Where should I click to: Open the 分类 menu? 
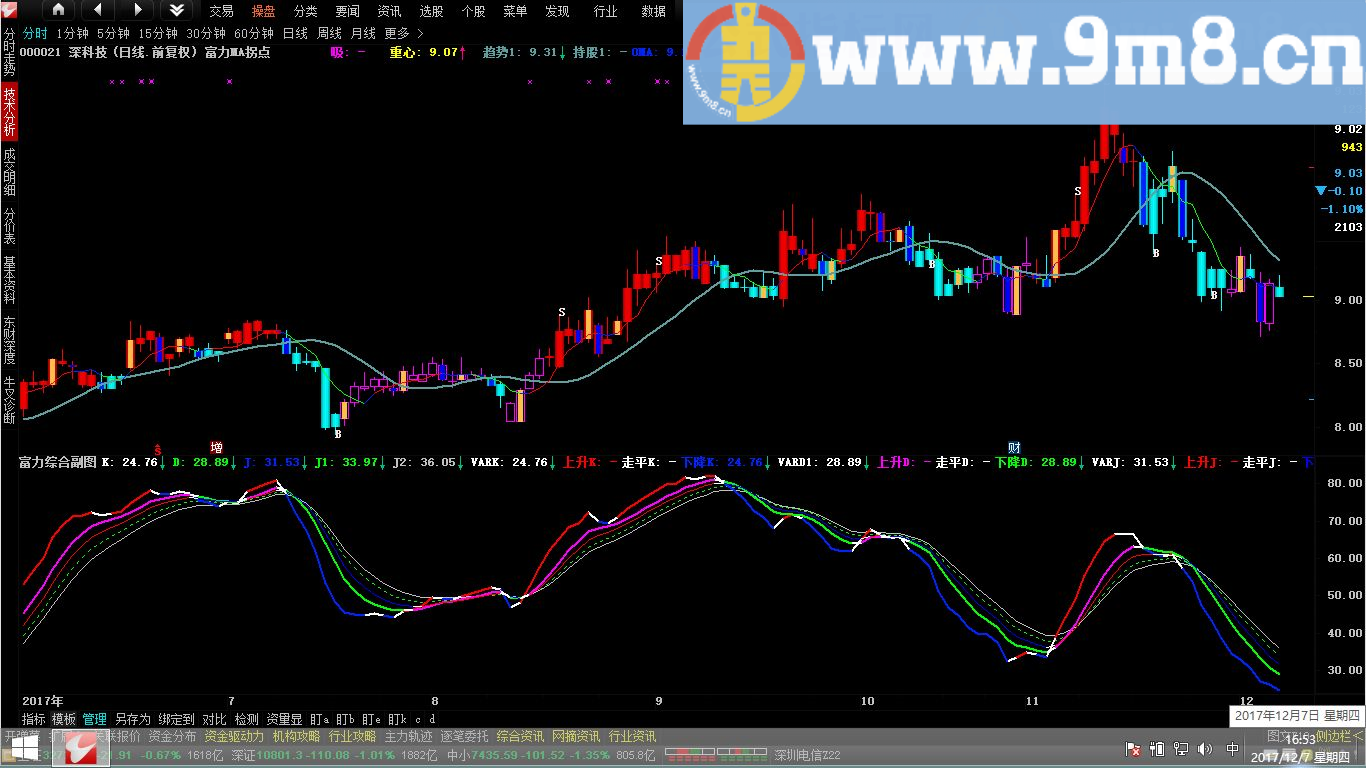pos(305,11)
